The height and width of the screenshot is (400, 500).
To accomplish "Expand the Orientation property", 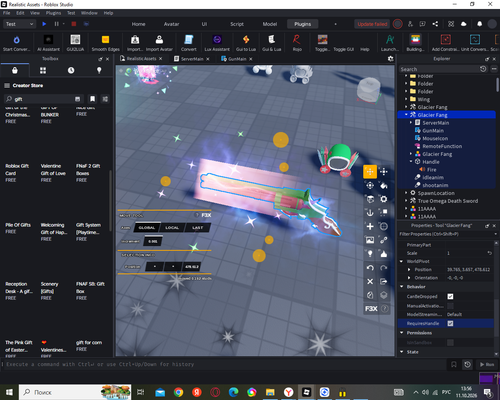I will pyautogui.click(x=409, y=278).
